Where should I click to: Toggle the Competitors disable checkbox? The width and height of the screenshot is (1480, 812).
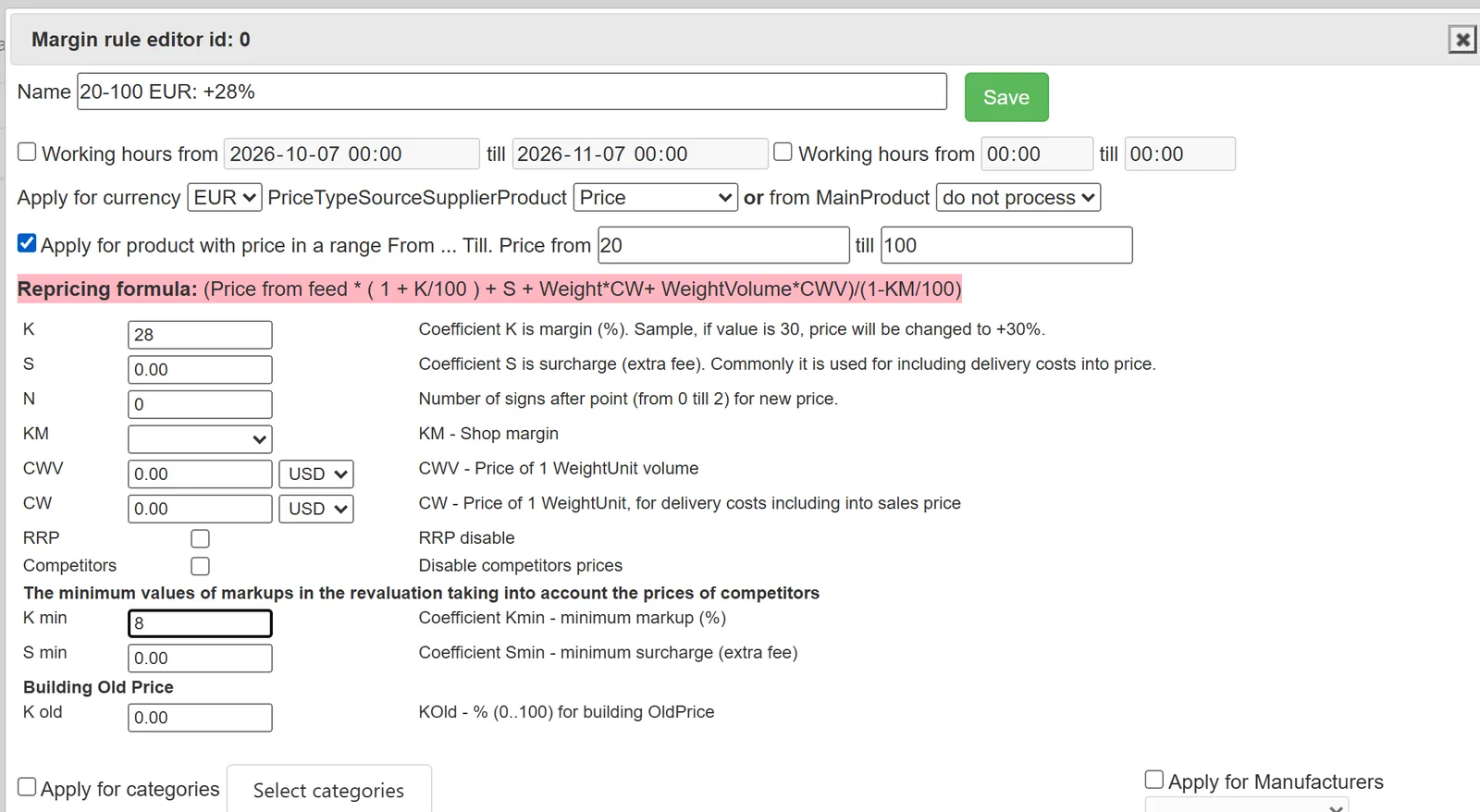[200, 566]
